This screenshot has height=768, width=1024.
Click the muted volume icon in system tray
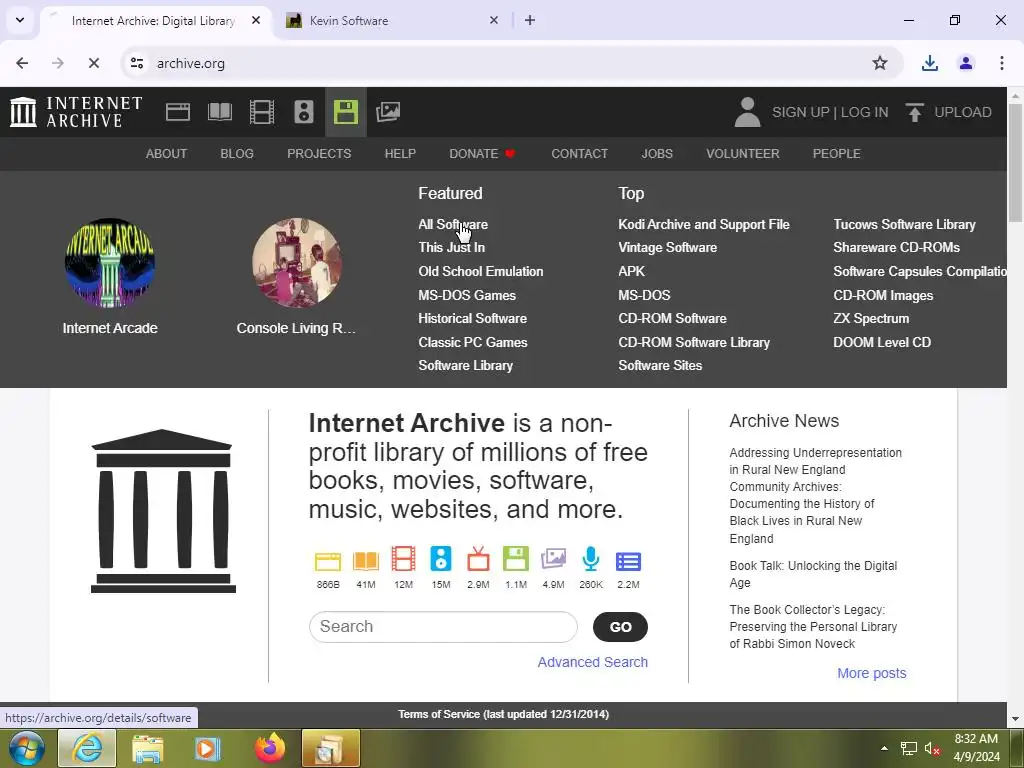pos(932,748)
